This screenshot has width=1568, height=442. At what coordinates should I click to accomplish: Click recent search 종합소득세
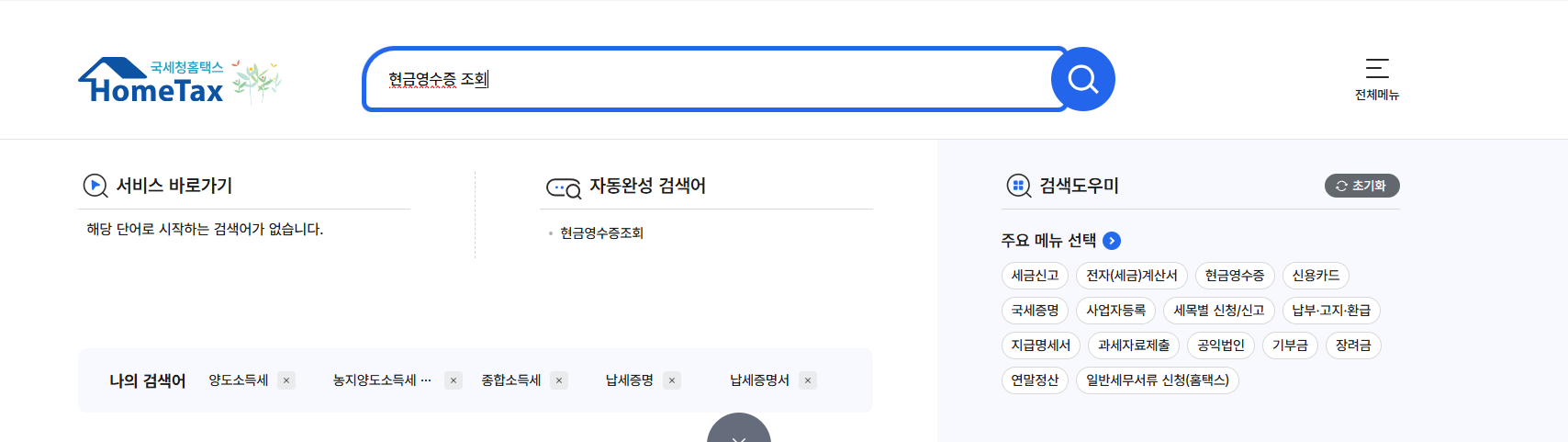point(511,380)
